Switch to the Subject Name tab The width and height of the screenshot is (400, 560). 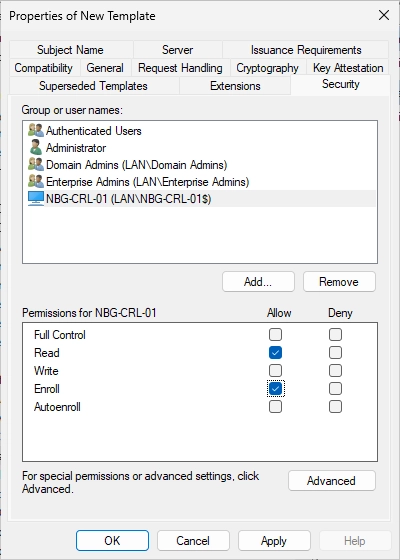click(71, 50)
